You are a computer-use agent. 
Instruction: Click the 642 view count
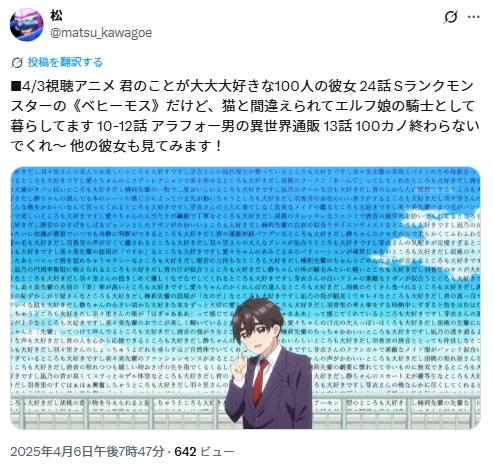tap(185, 452)
